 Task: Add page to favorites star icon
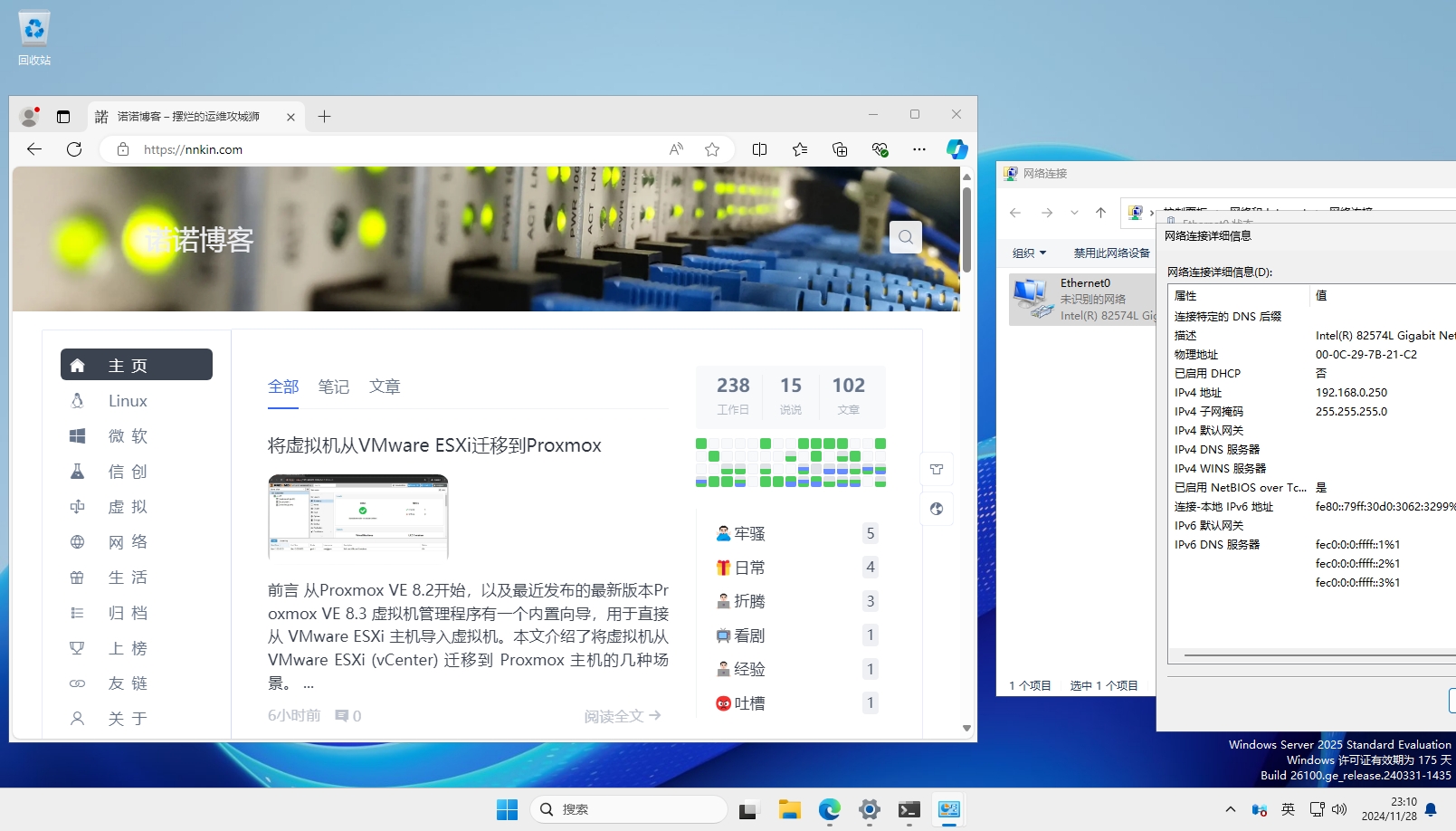712,149
